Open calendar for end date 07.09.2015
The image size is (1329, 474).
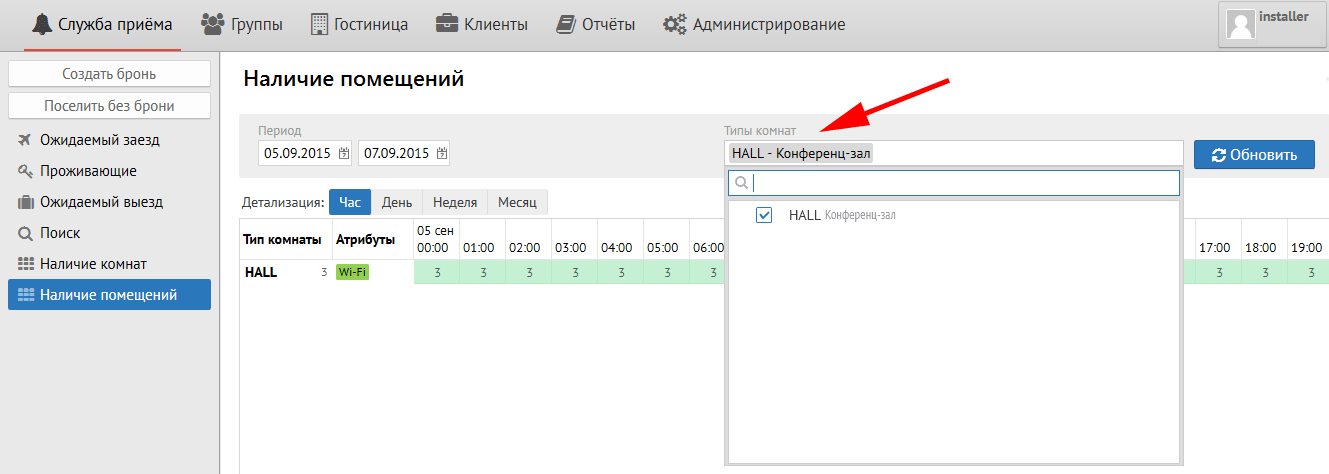click(x=442, y=153)
